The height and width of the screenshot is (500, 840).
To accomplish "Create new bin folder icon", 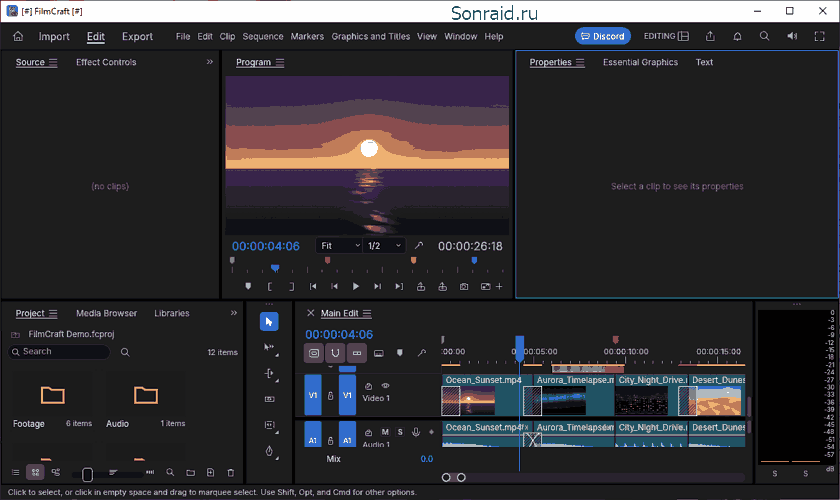I will point(190,473).
